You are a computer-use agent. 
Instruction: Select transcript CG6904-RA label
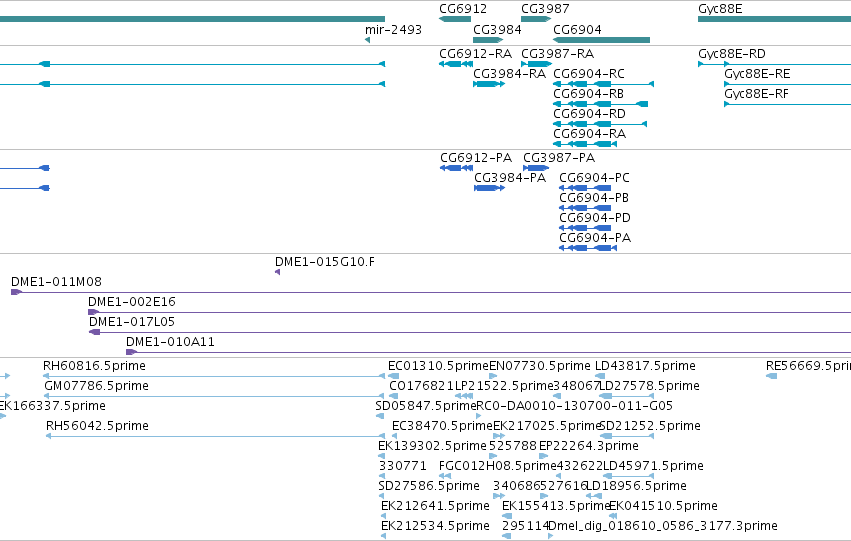(x=589, y=134)
